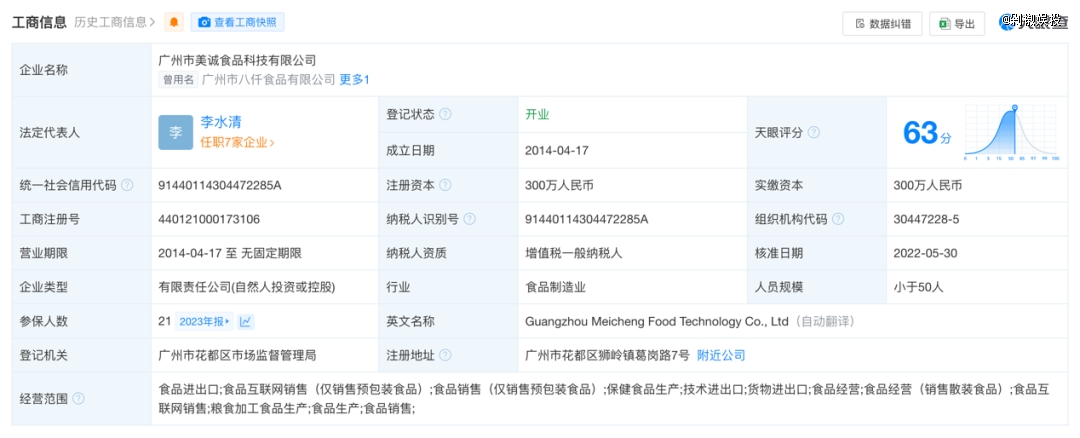The image size is (1080, 438).
Task: Click help icon beside 注册地址
Action: tap(446, 355)
